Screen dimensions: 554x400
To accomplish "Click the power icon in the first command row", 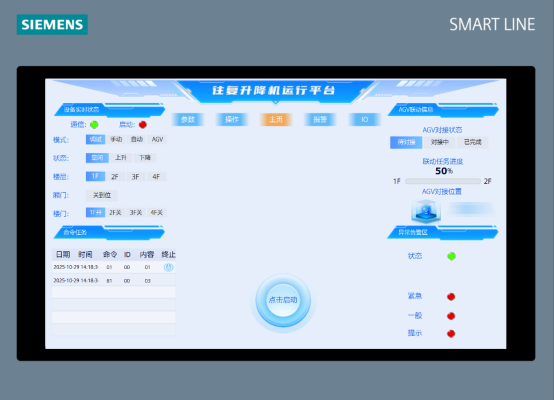I will 169,267.
